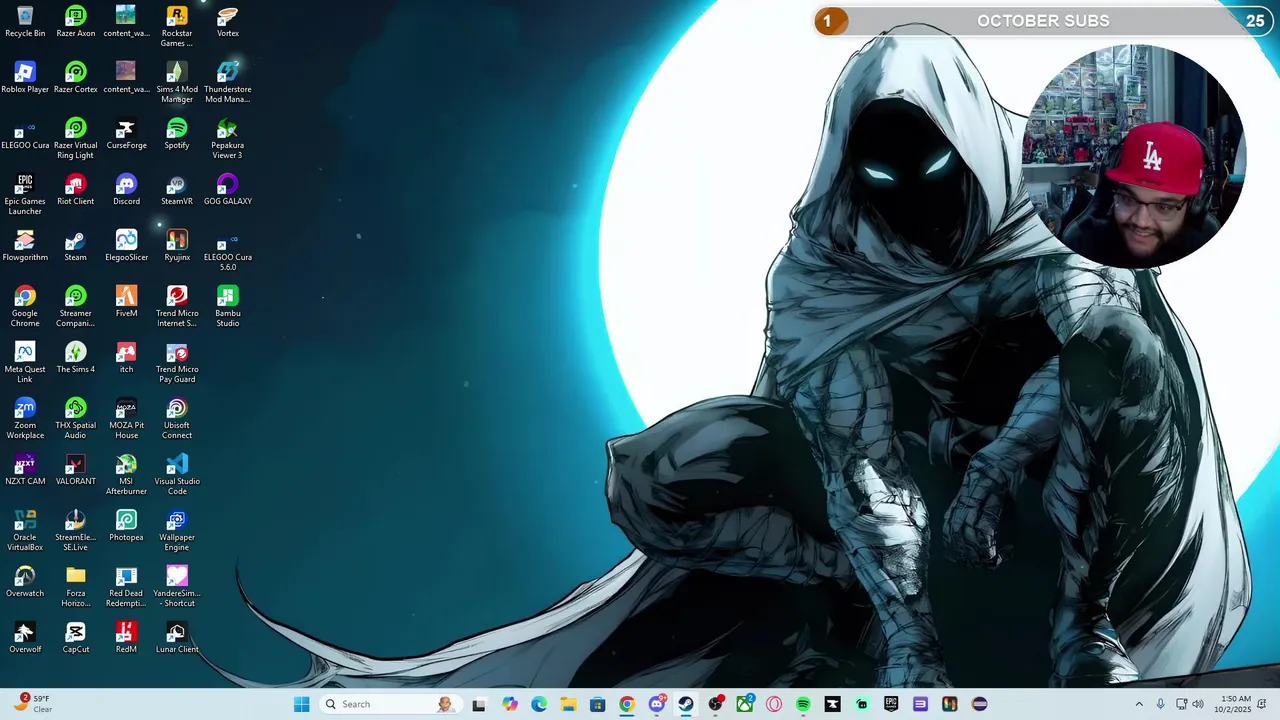The height and width of the screenshot is (720, 1280).
Task: Open Opera GX from the taskbar
Action: click(774, 704)
